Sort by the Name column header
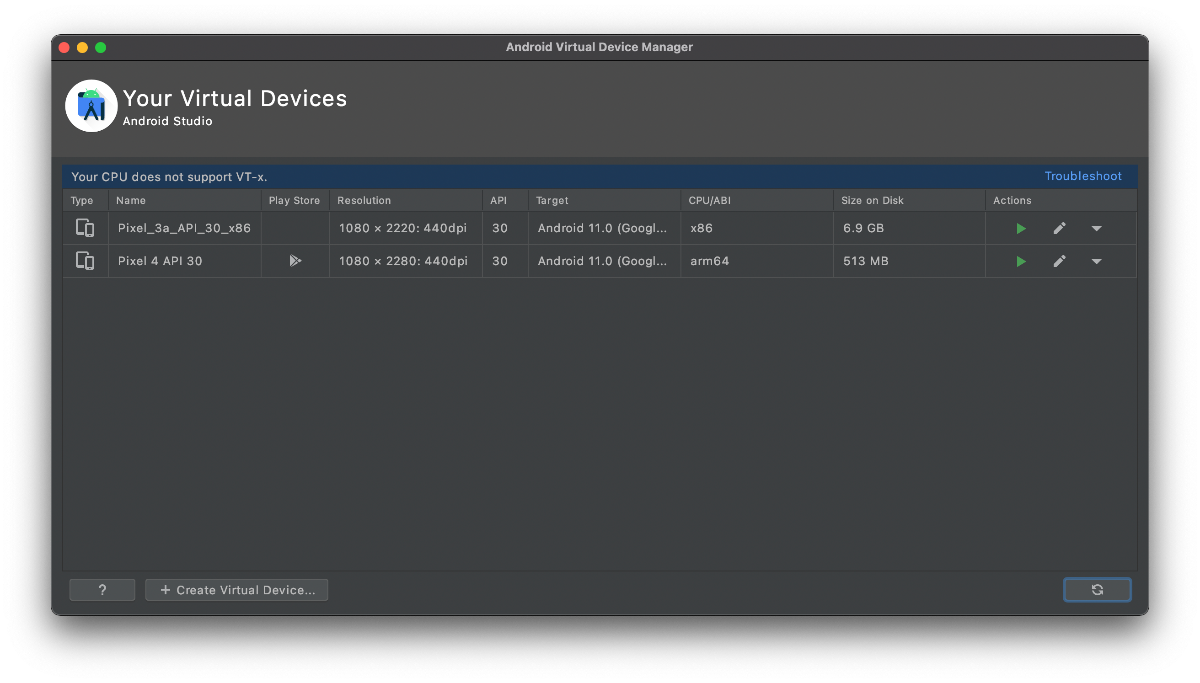1200x683 pixels. 184,200
